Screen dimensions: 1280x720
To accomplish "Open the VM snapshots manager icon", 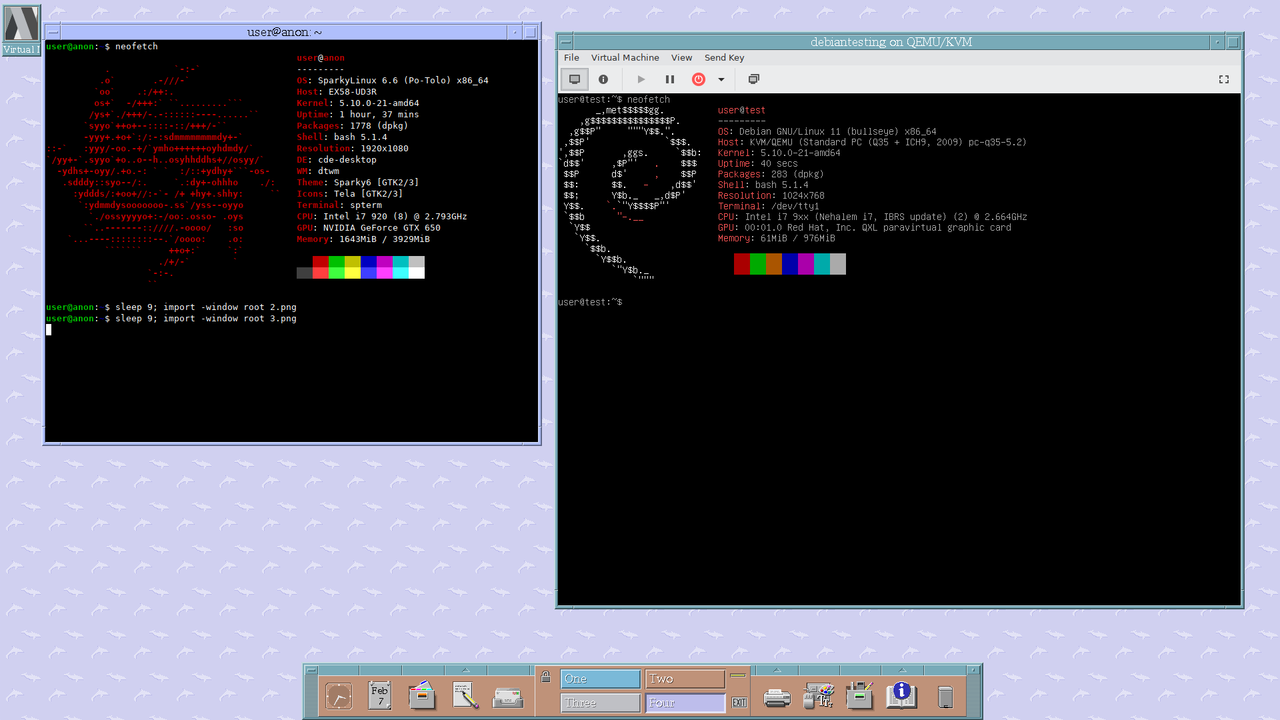I will click(x=754, y=79).
